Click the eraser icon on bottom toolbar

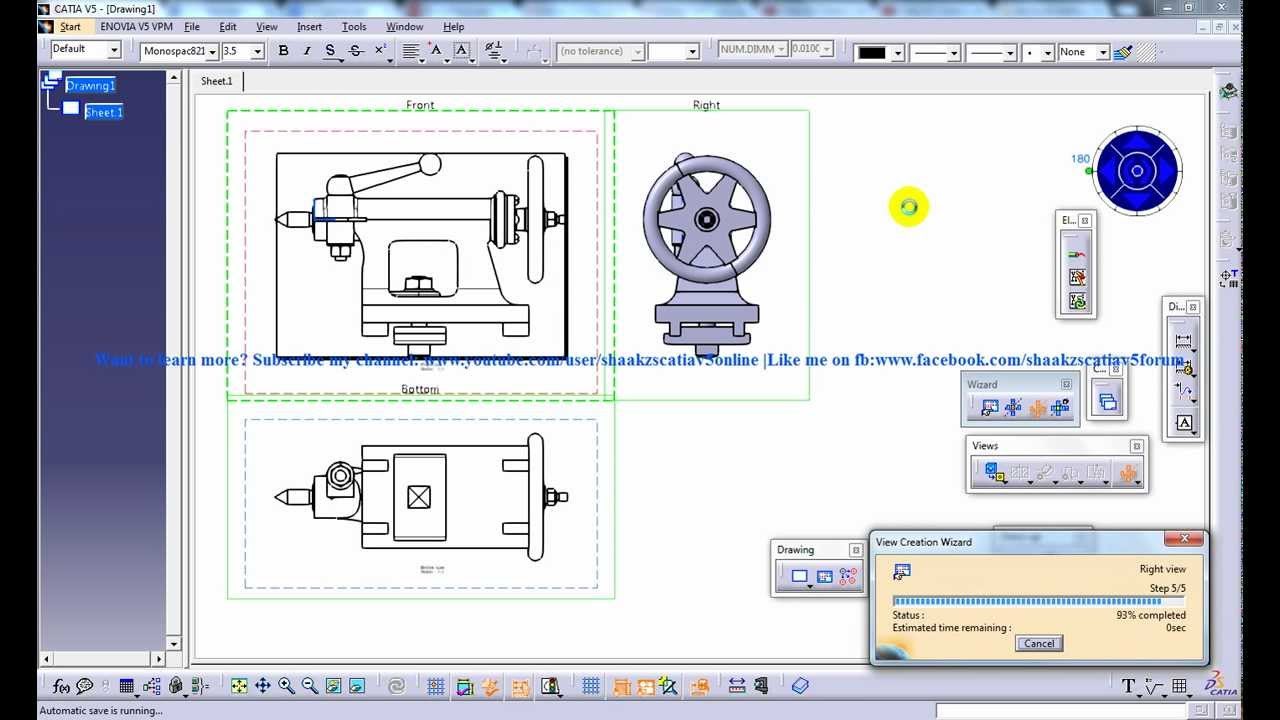[x=800, y=686]
